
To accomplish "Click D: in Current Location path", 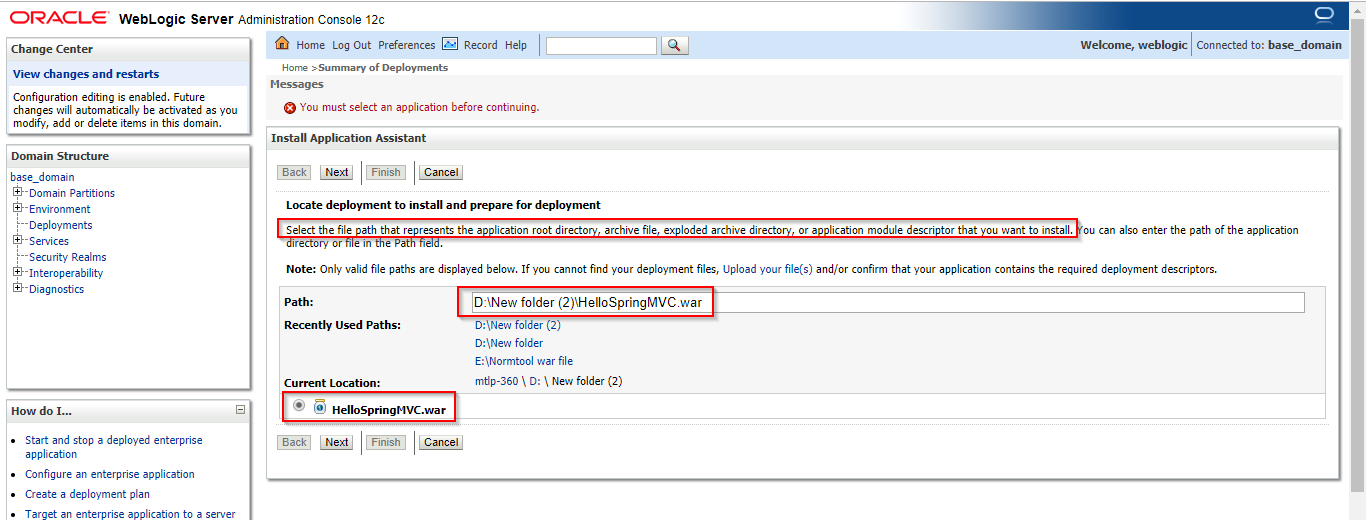I will click(x=534, y=381).
